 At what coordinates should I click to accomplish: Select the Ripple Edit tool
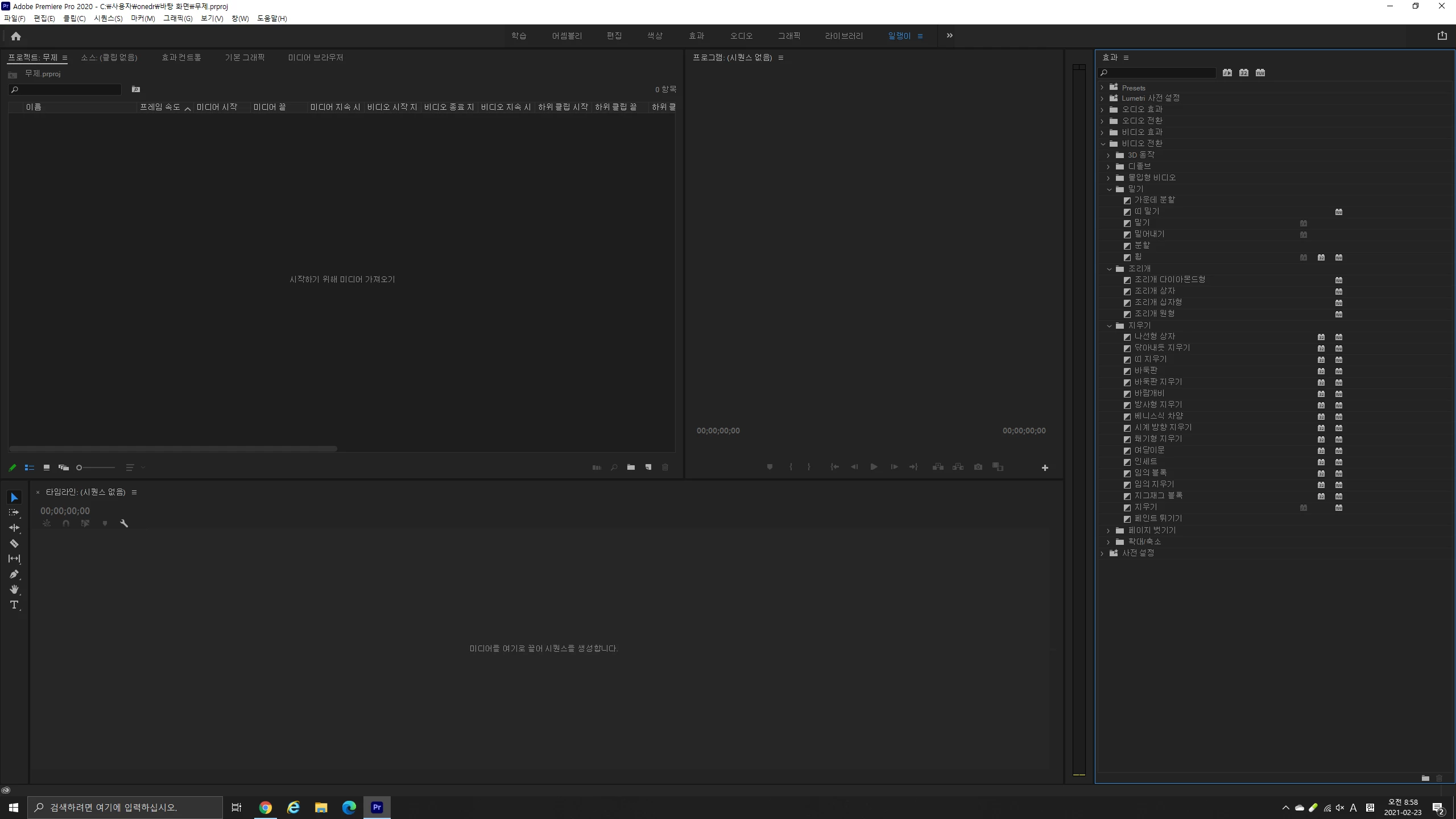click(14, 528)
